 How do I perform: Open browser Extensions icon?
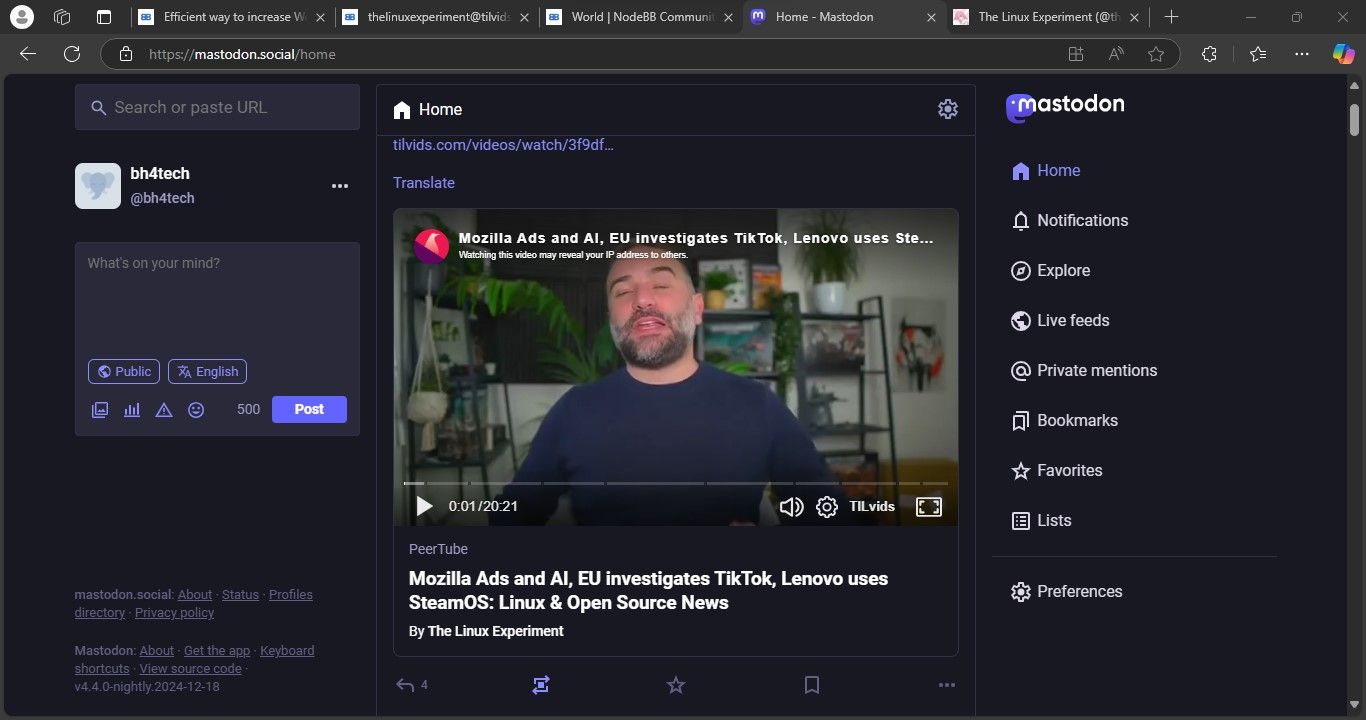tap(1209, 54)
